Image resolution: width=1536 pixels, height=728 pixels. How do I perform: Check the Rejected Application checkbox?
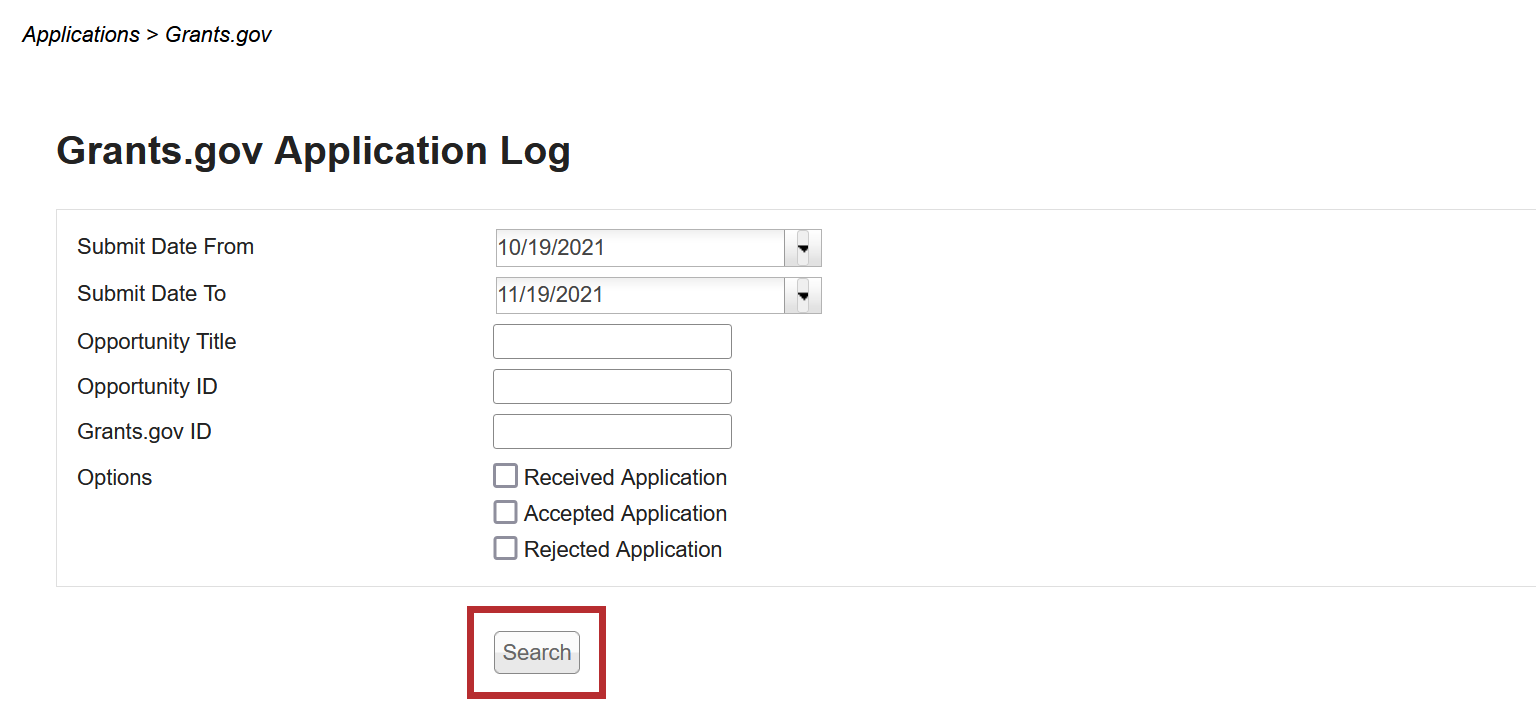[x=506, y=548]
